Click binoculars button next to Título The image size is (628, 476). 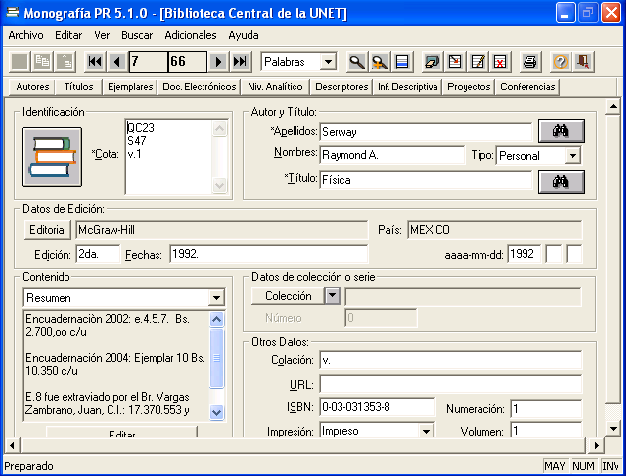point(561,182)
